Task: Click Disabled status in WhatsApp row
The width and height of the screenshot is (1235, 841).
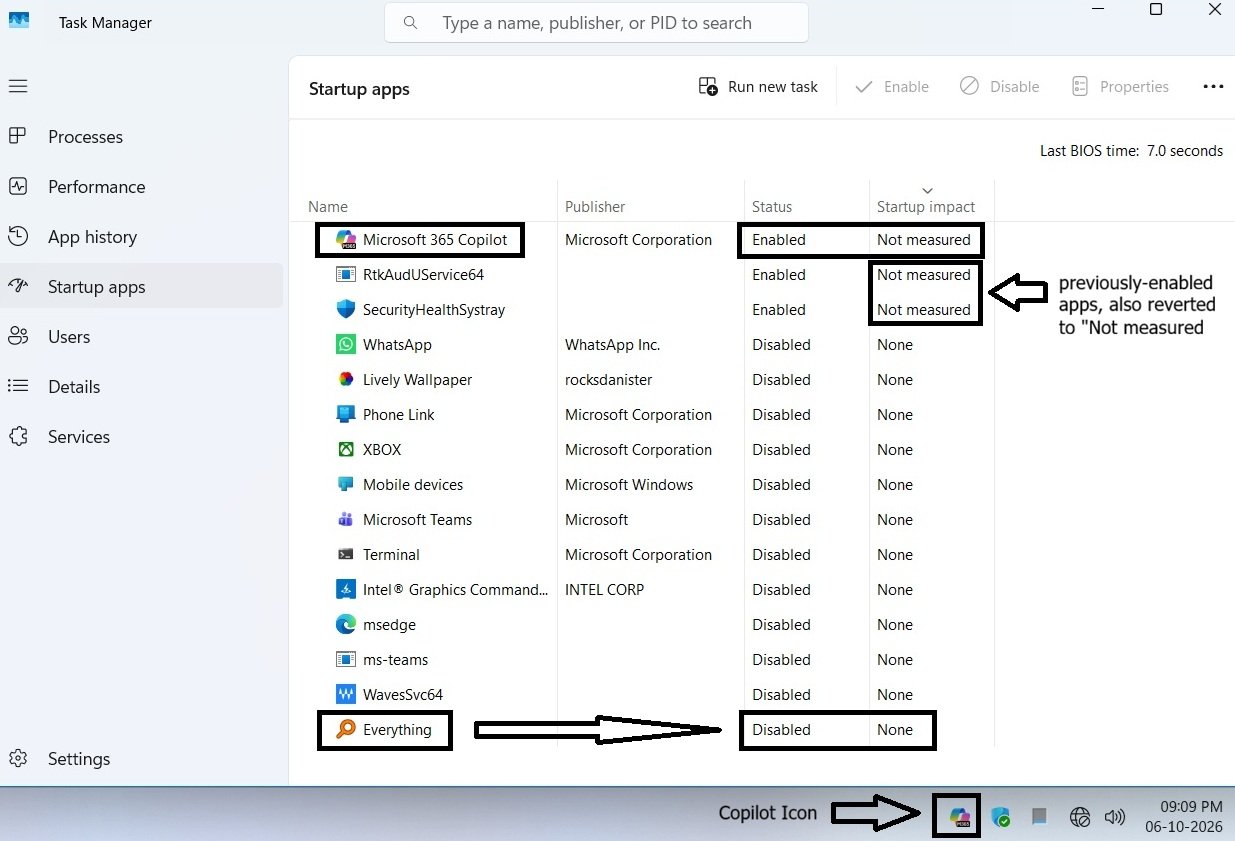Action: [x=781, y=345]
